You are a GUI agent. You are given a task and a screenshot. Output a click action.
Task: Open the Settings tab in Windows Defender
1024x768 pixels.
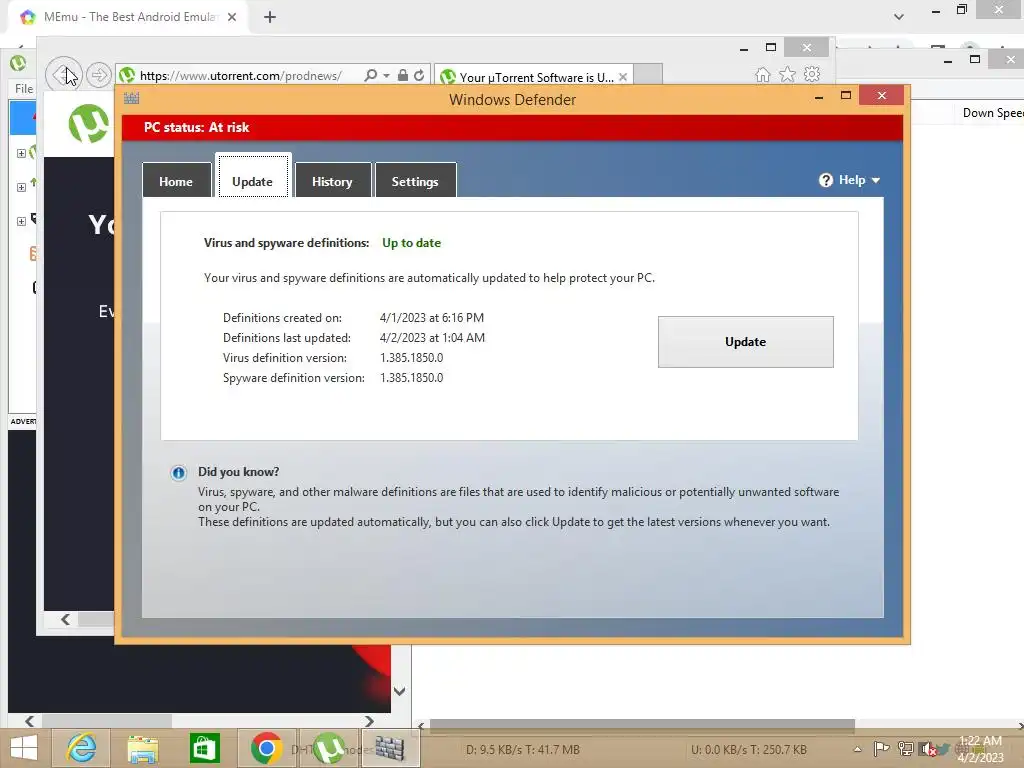pos(415,181)
